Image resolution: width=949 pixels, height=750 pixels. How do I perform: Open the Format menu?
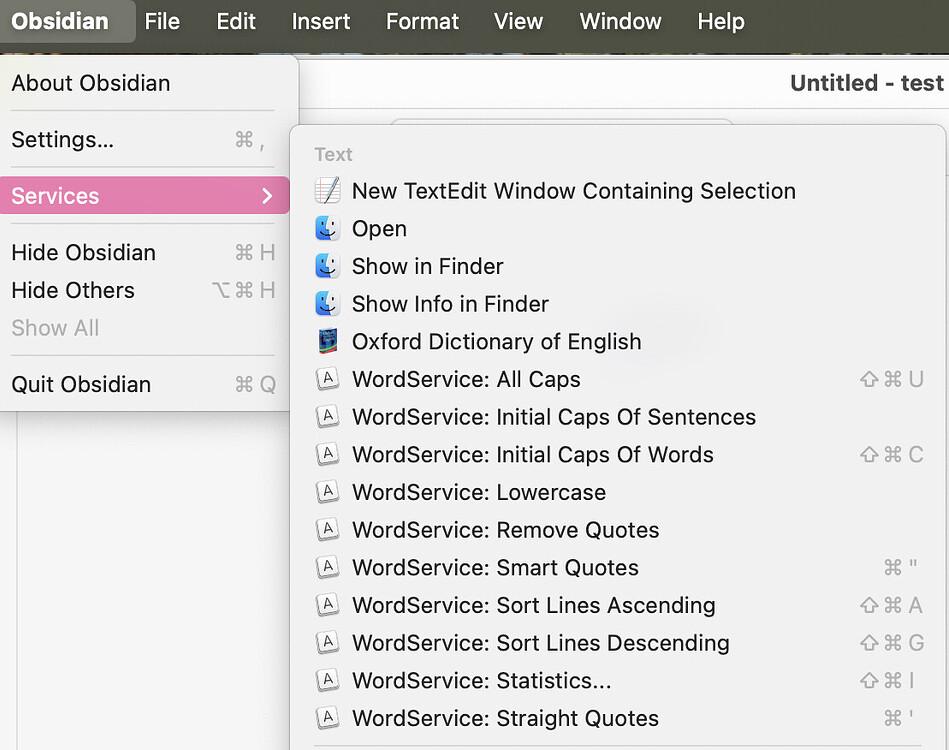click(x=422, y=21)
